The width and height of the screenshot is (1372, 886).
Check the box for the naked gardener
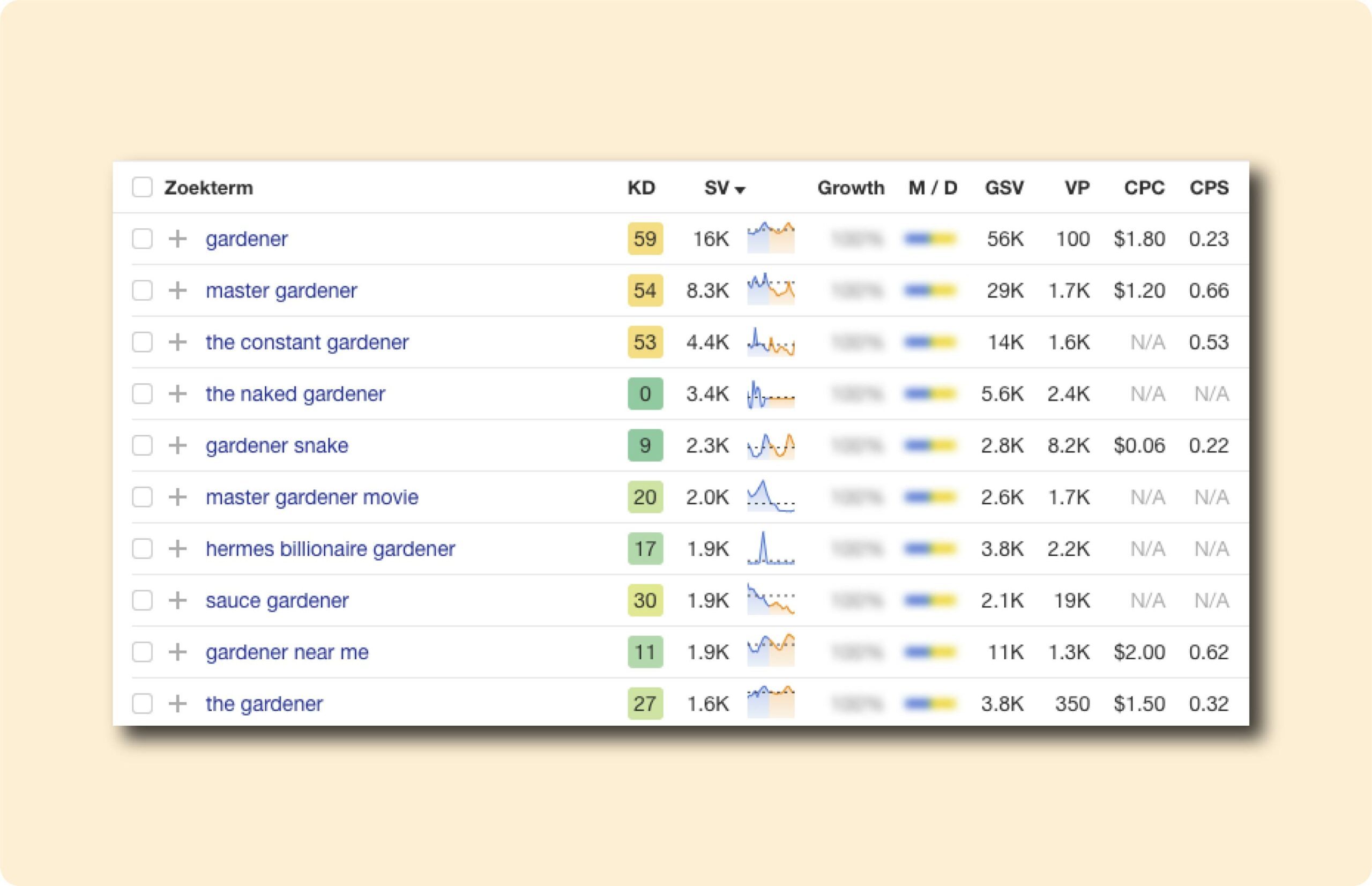tap(142, 394)
